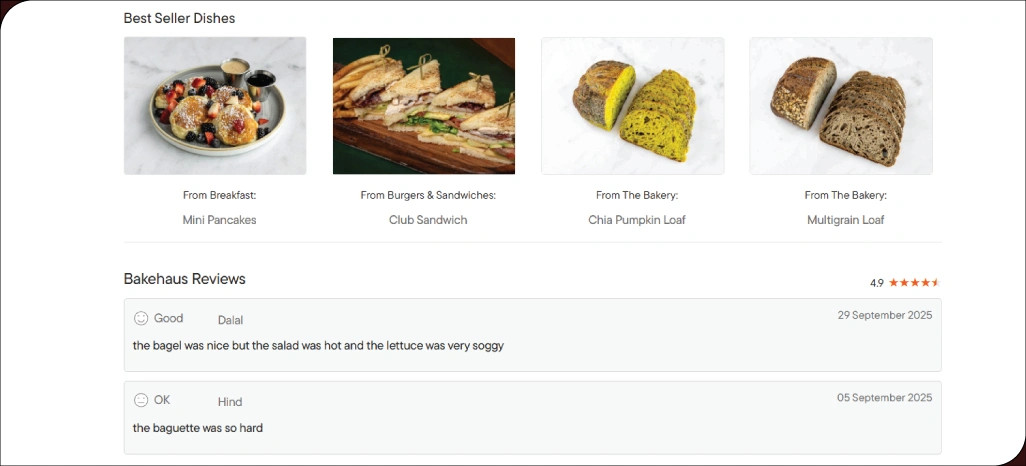
Task: Click the 4.9 rating score
Action: pos(877,283)
